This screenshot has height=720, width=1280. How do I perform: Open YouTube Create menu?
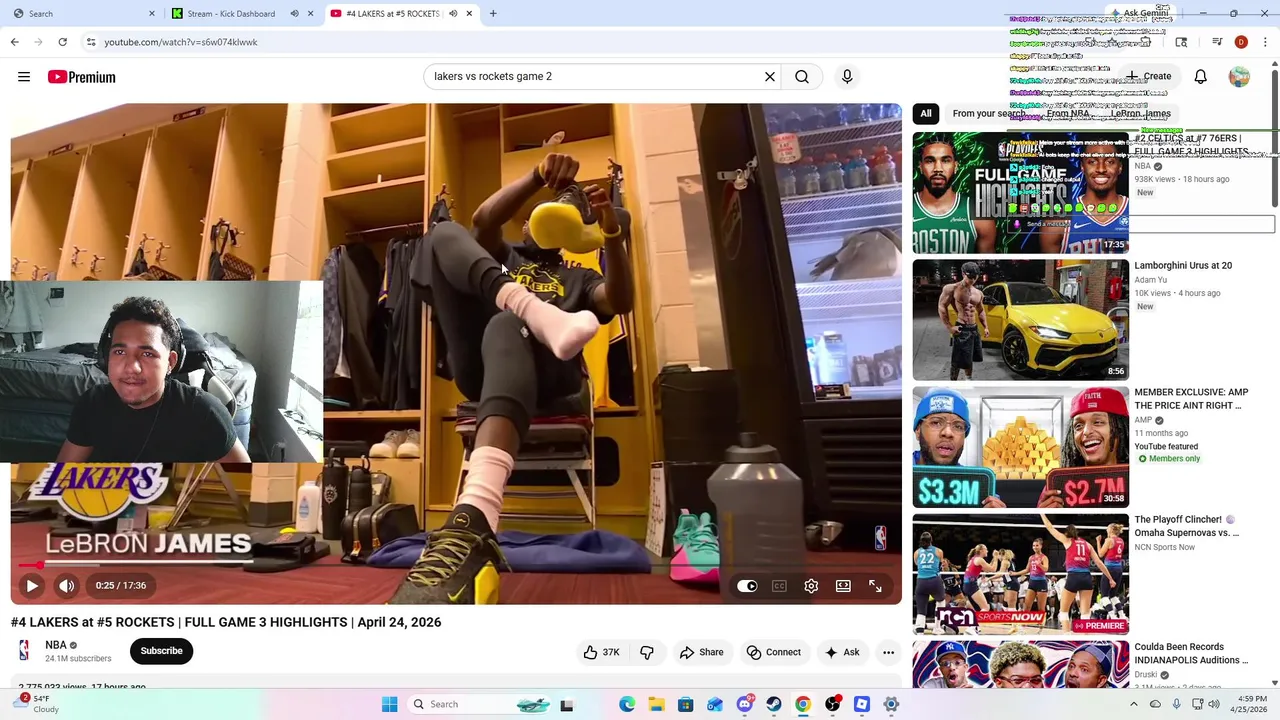1148,76
